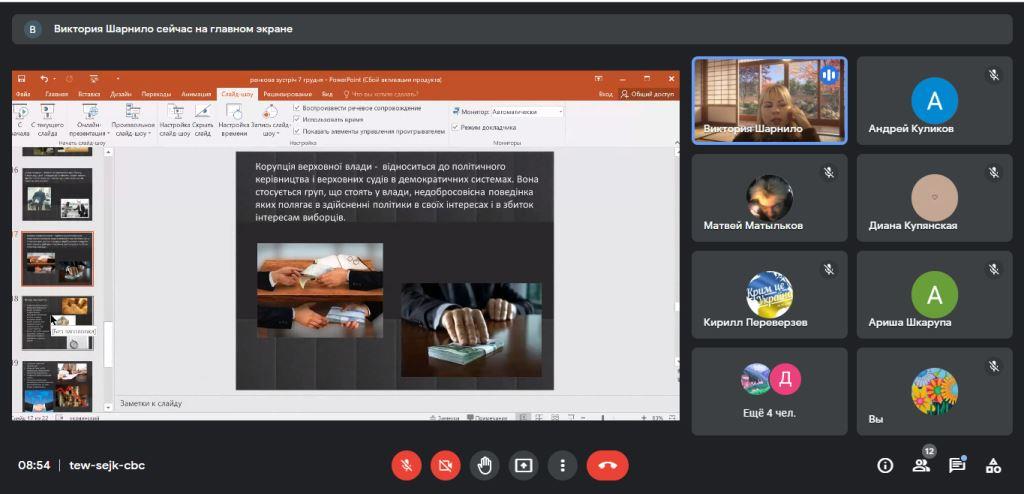
Task: Toggle 'Воспроизвести речевое сопровождение' checkbox
Action: point(297,108)
